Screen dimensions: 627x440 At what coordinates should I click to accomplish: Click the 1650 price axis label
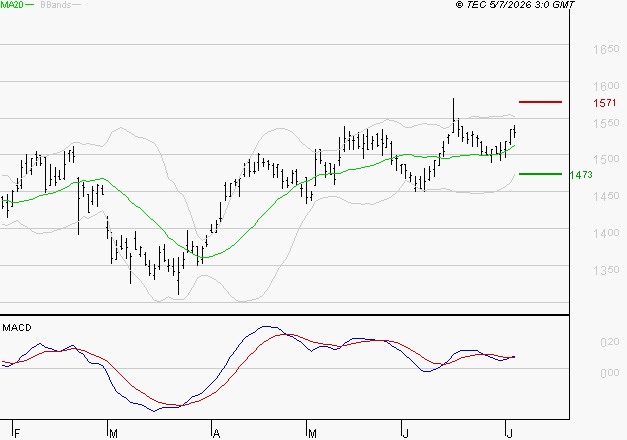(x=606, y=49)
